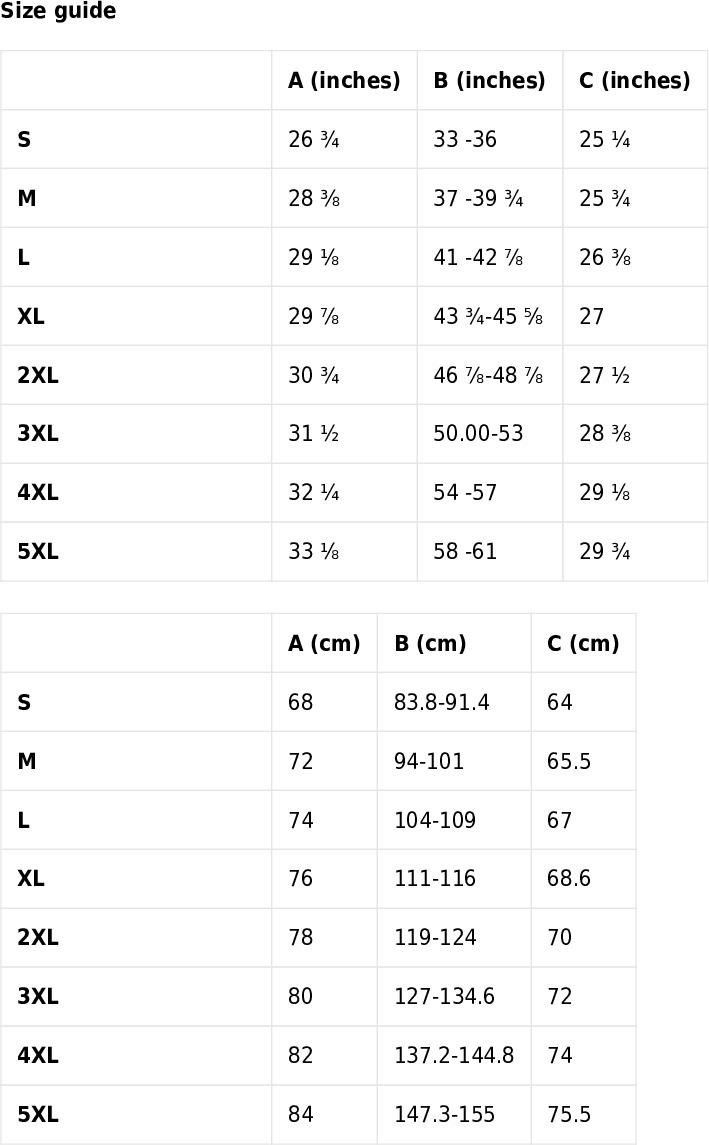Image resolution: width=709 pixels, height=1145 pixels.
Task: Select the 29 ⅛ cell in 4XL row
Action: point(605,492)
